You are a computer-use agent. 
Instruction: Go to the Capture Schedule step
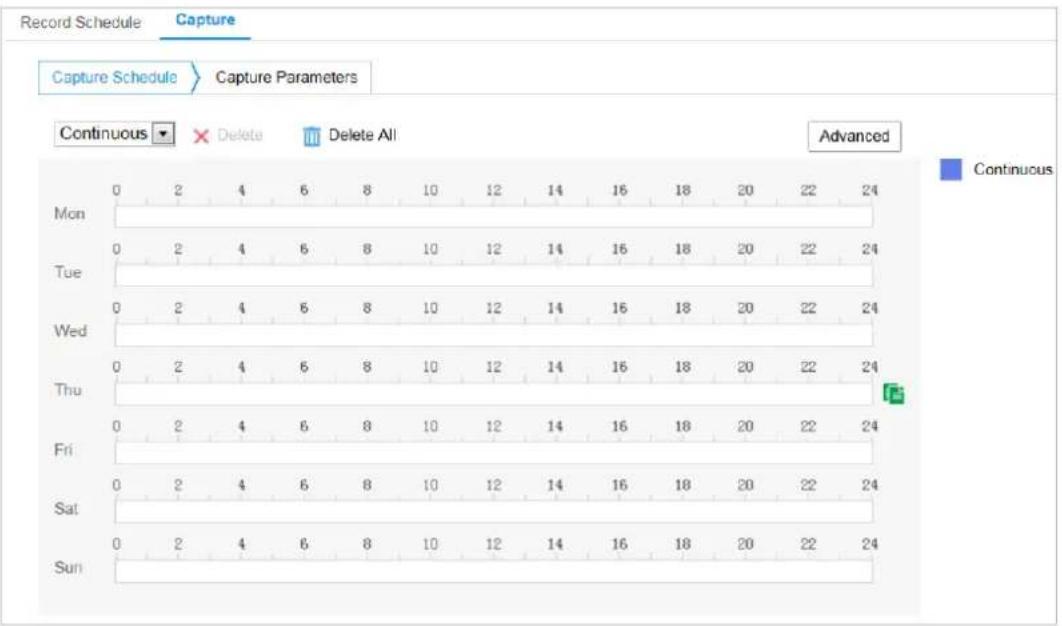click(x=114, y=77)
